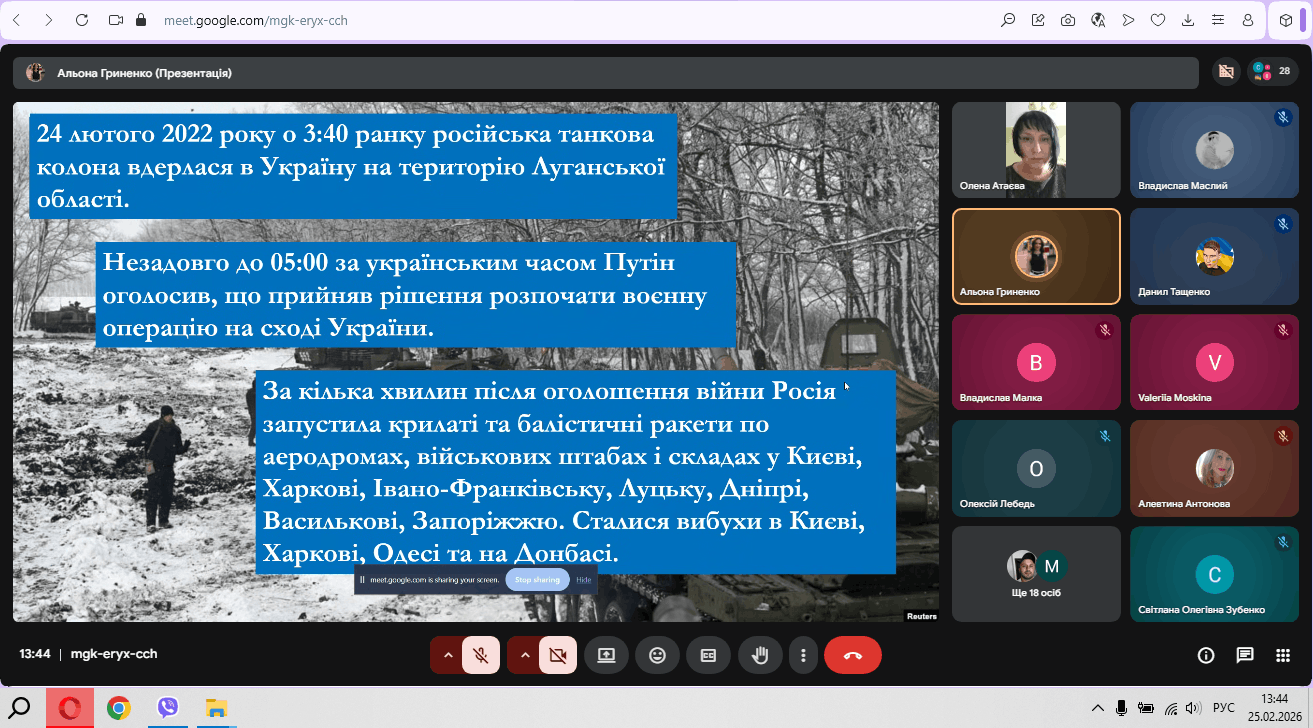This screenshot has height=728, width=1313.
Task: Click the browser snapshot camera icon
Action: (1068, 20)
